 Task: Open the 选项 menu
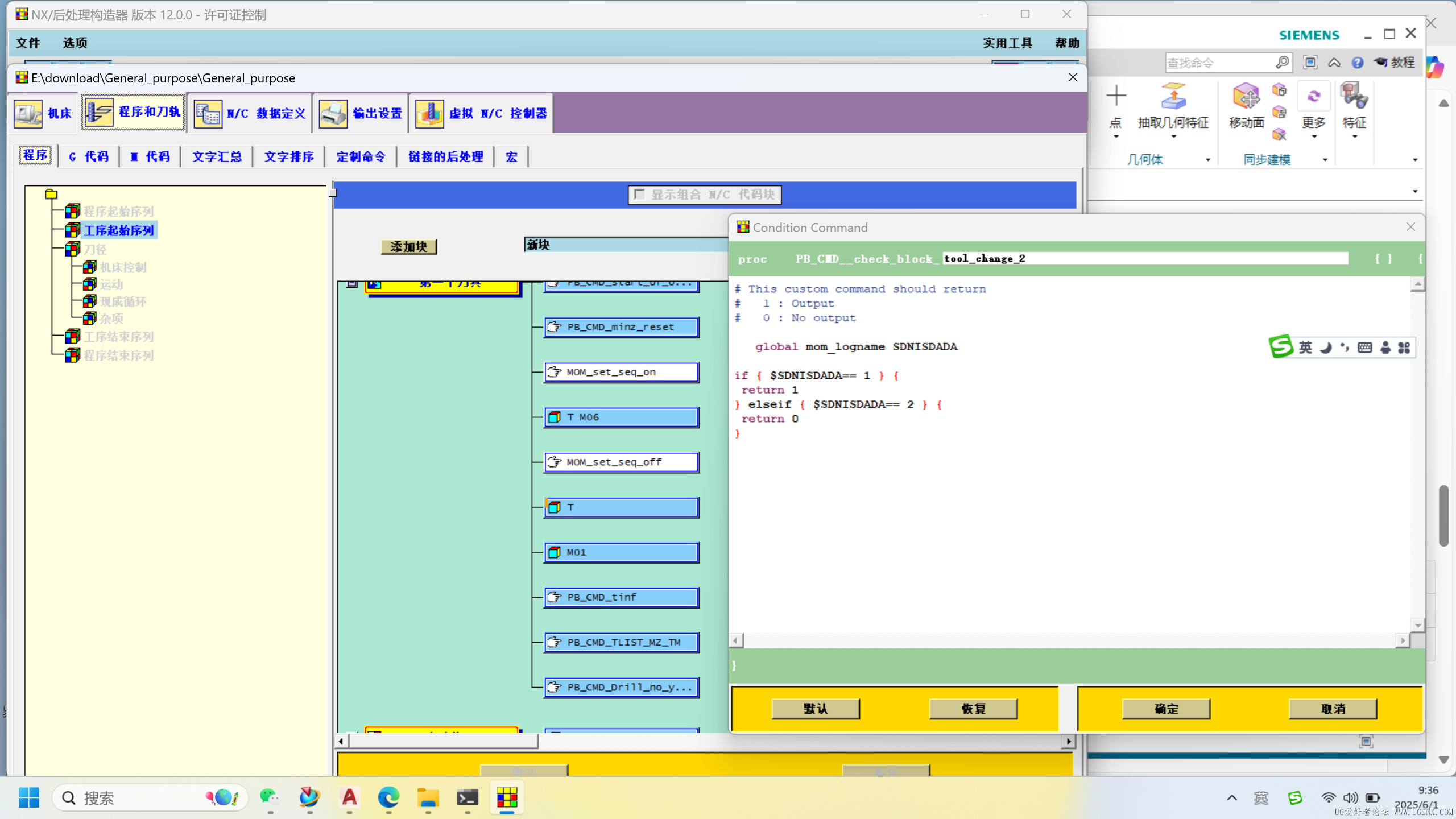click(x=75, y=43)
